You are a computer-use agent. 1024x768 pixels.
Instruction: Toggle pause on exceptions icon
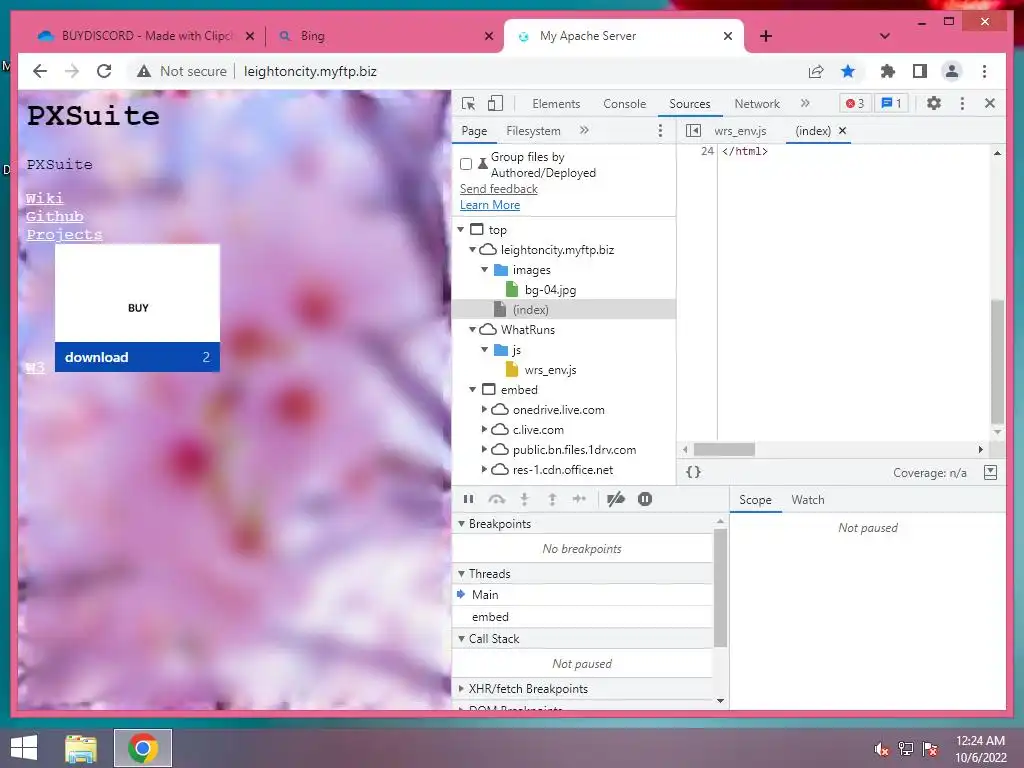click(x=645, y=500)
